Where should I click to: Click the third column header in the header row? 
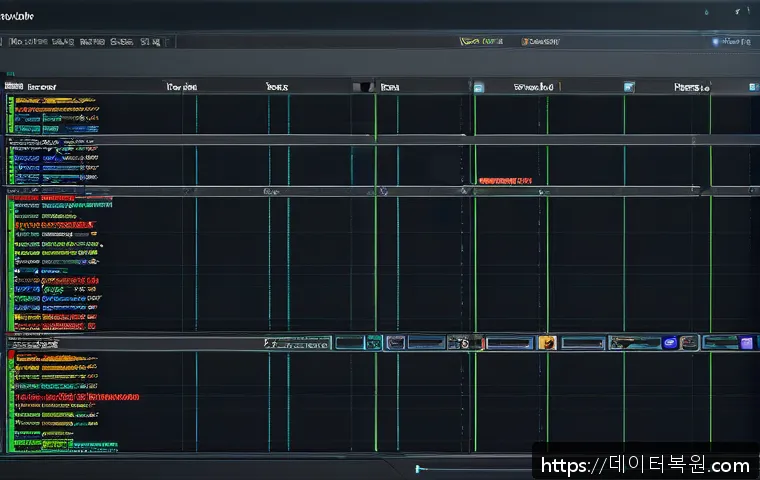click(277, 87)
